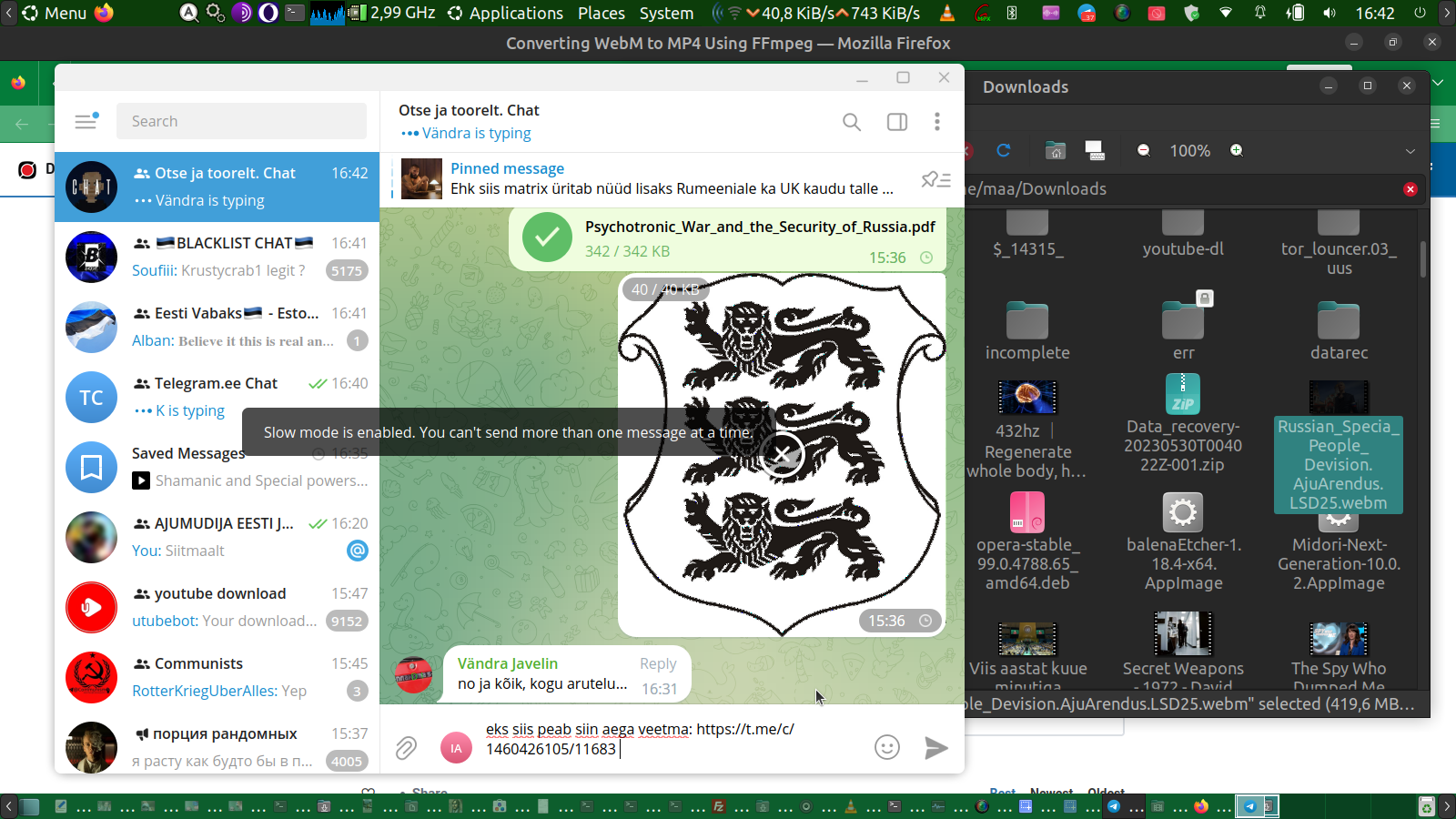This screenshot has width=1456, height=819.
Task: Focus the message text input
Action: [670, 739]
